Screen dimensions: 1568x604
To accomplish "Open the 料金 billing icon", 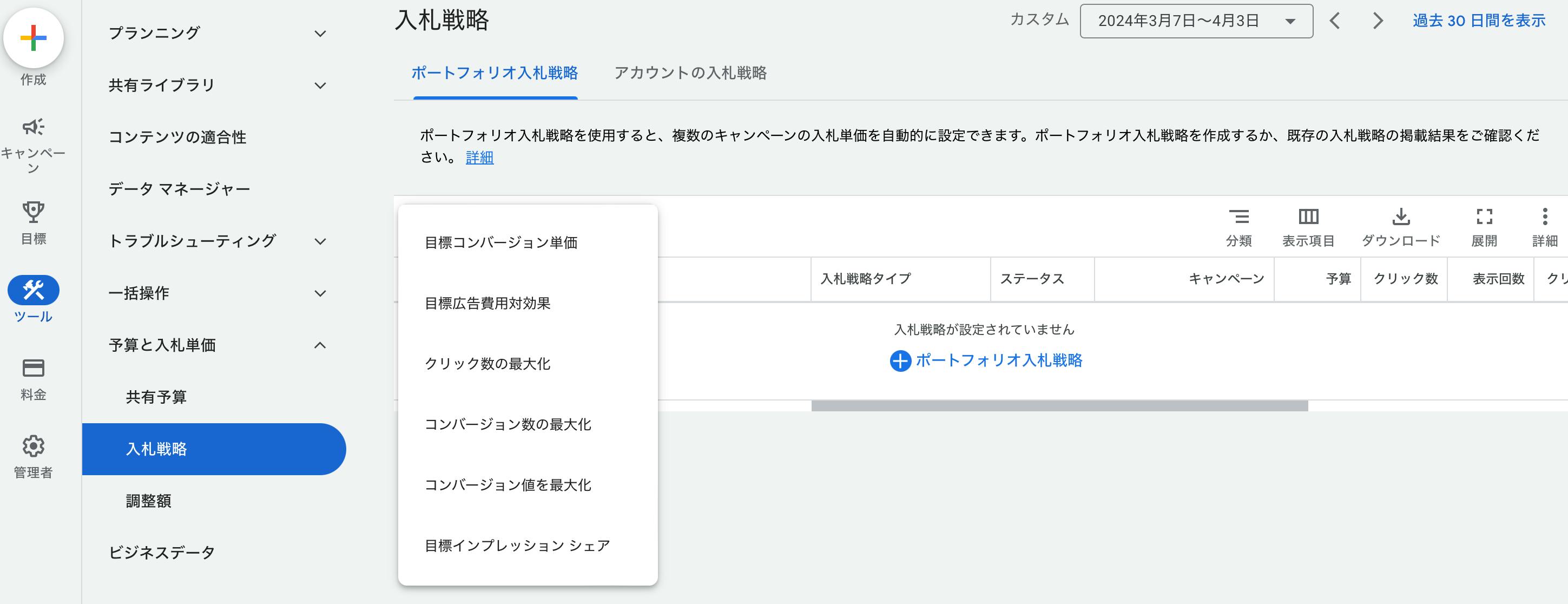I will tap(34, 369).
